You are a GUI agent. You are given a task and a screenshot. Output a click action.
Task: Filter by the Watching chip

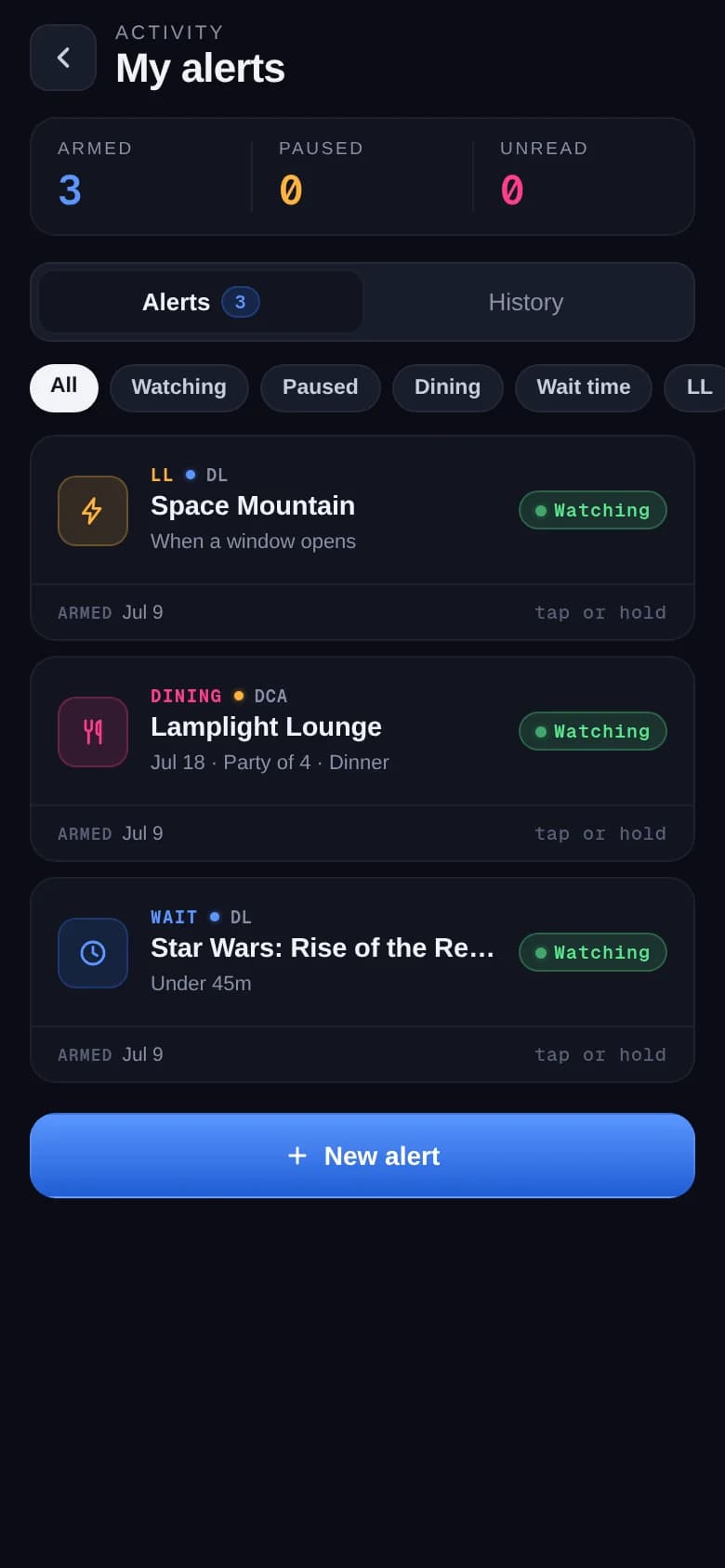pos(179,387)
